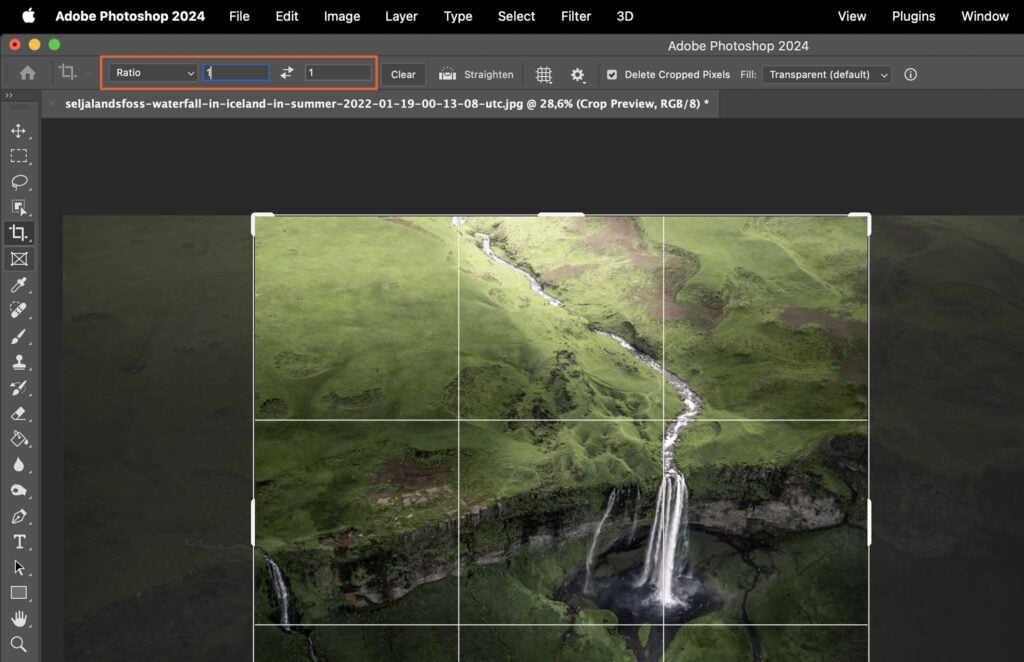Pick the Brush tool
This screenshot has height=662, width=1024.
click(19, 337)
